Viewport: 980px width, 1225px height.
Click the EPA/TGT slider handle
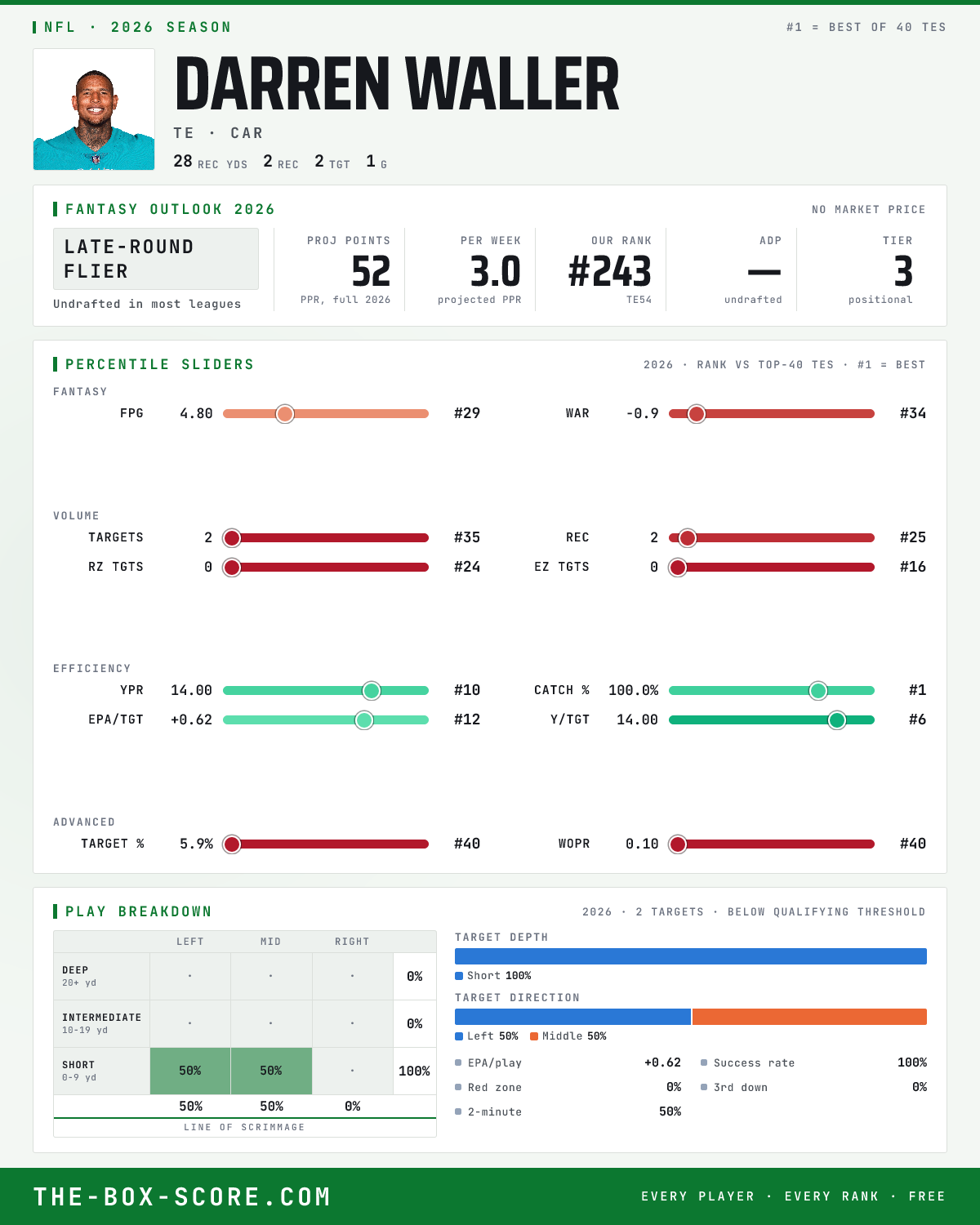(x=364, y=720)
